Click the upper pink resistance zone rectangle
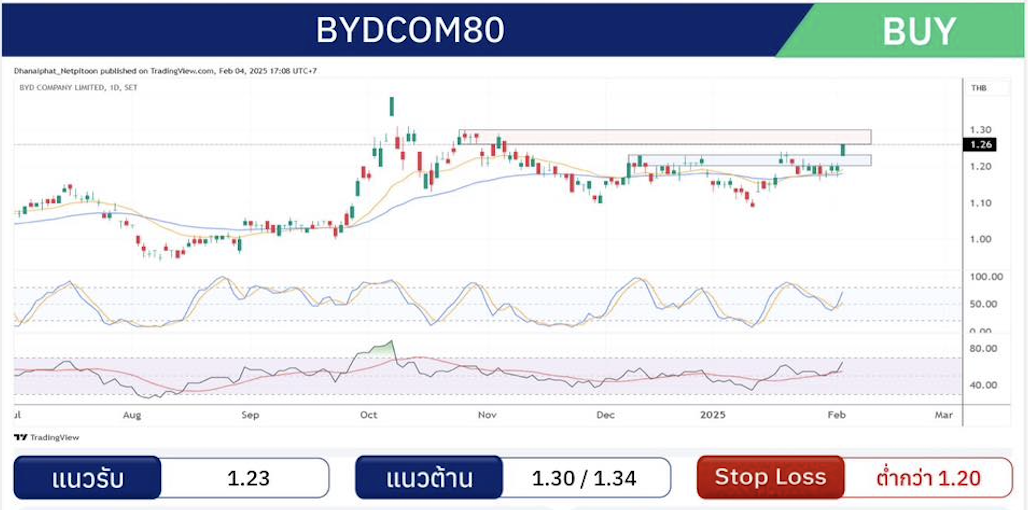1028x510 pixels. pyautogui.click(x=665, y=136)
